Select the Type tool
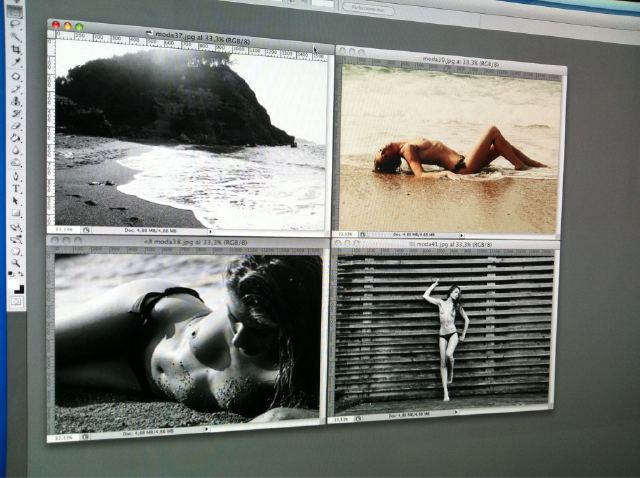 (x=16, y=189)
